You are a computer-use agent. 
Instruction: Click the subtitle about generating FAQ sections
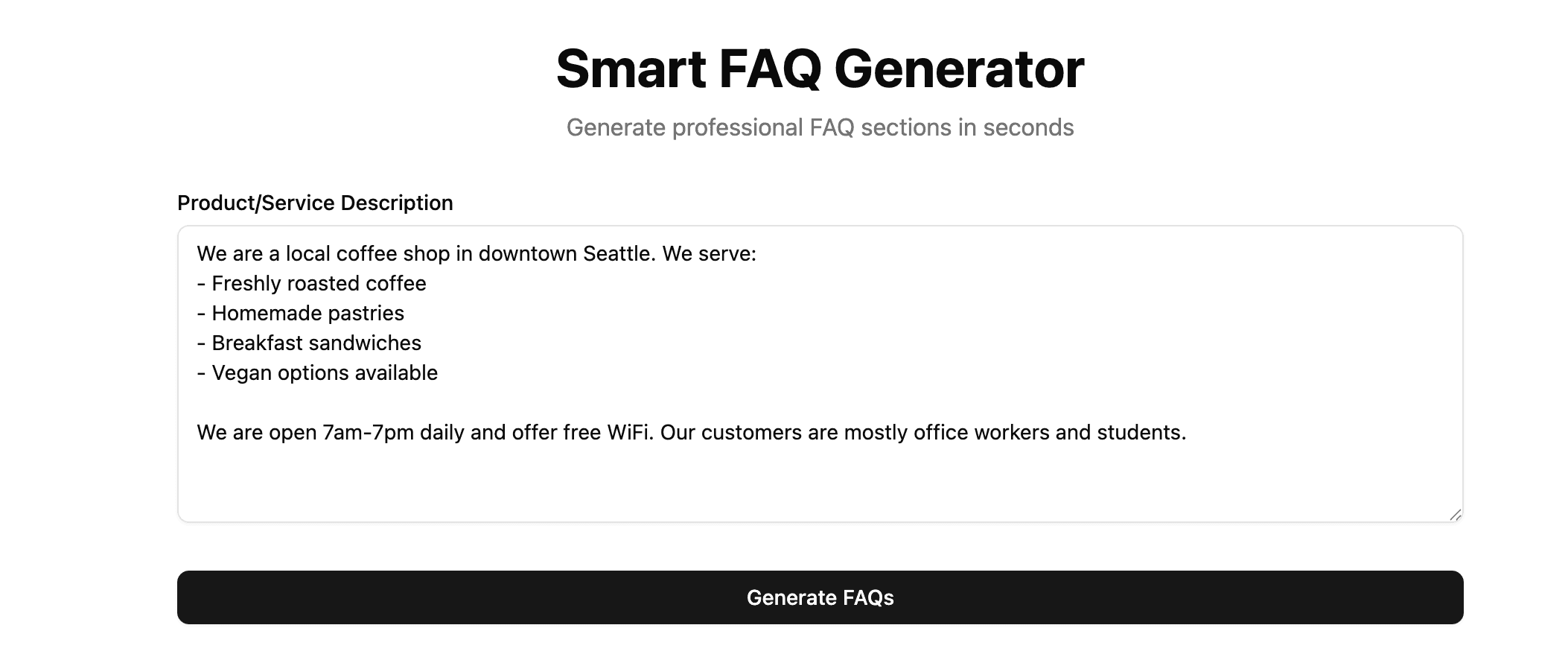[820, 127]
